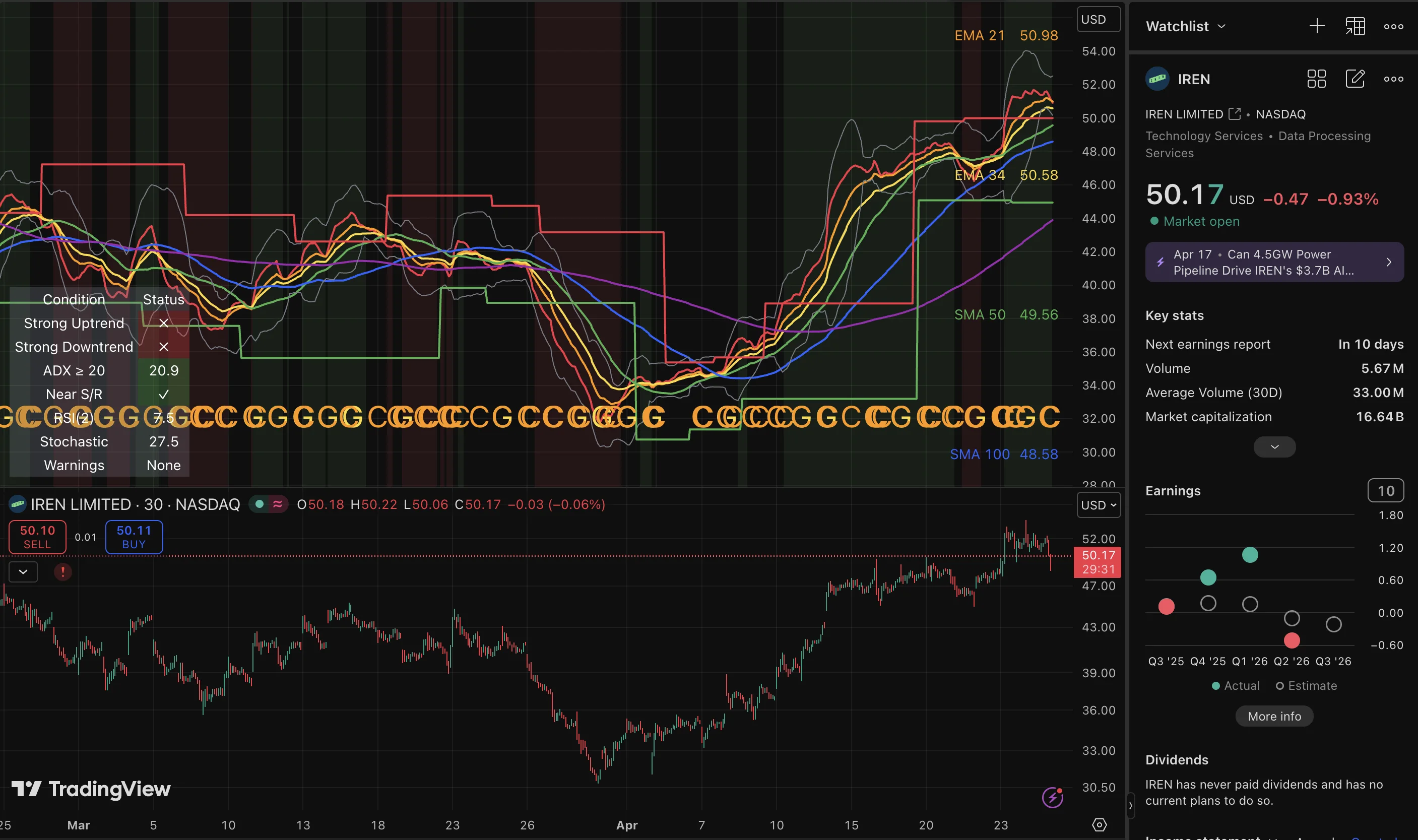Click the EMA 21 50.98 label
The width and height of the screenshot is (1418, 840).
[1006, 35]
